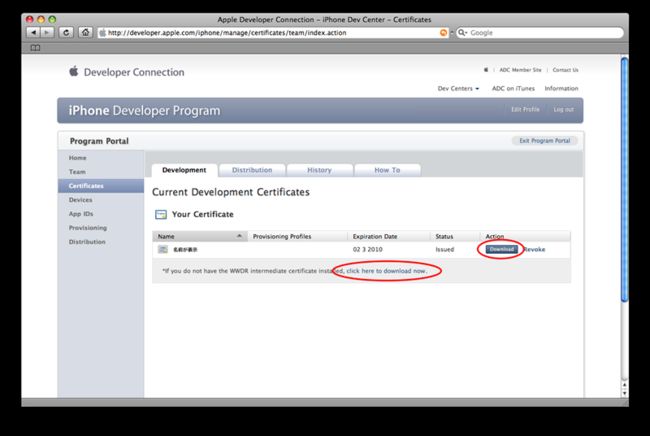Click the '02 3 2010' expiration date cell
The image size is (650, 436).
pos(368,249)
